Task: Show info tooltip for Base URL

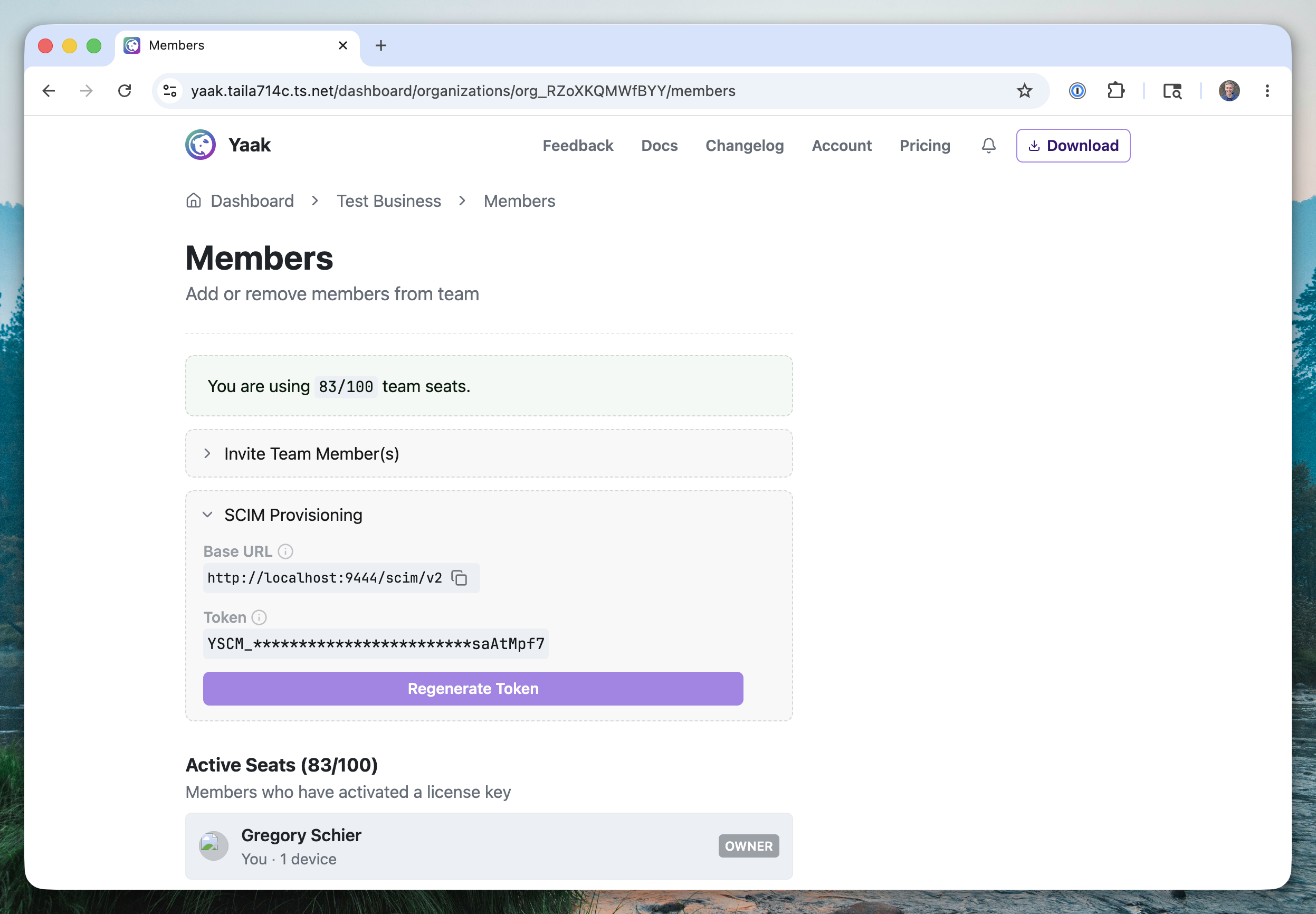Action: pos(285,551)
